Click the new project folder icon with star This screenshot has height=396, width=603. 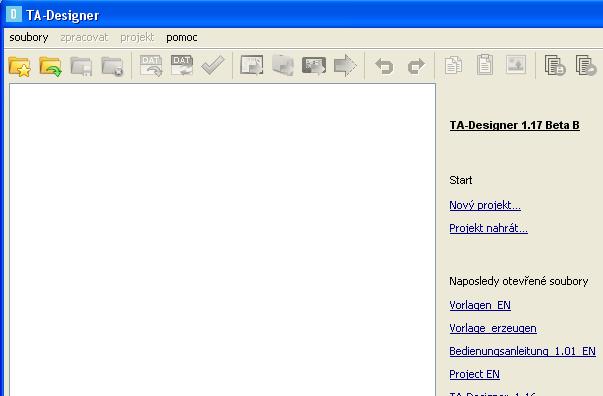(20, 66)
